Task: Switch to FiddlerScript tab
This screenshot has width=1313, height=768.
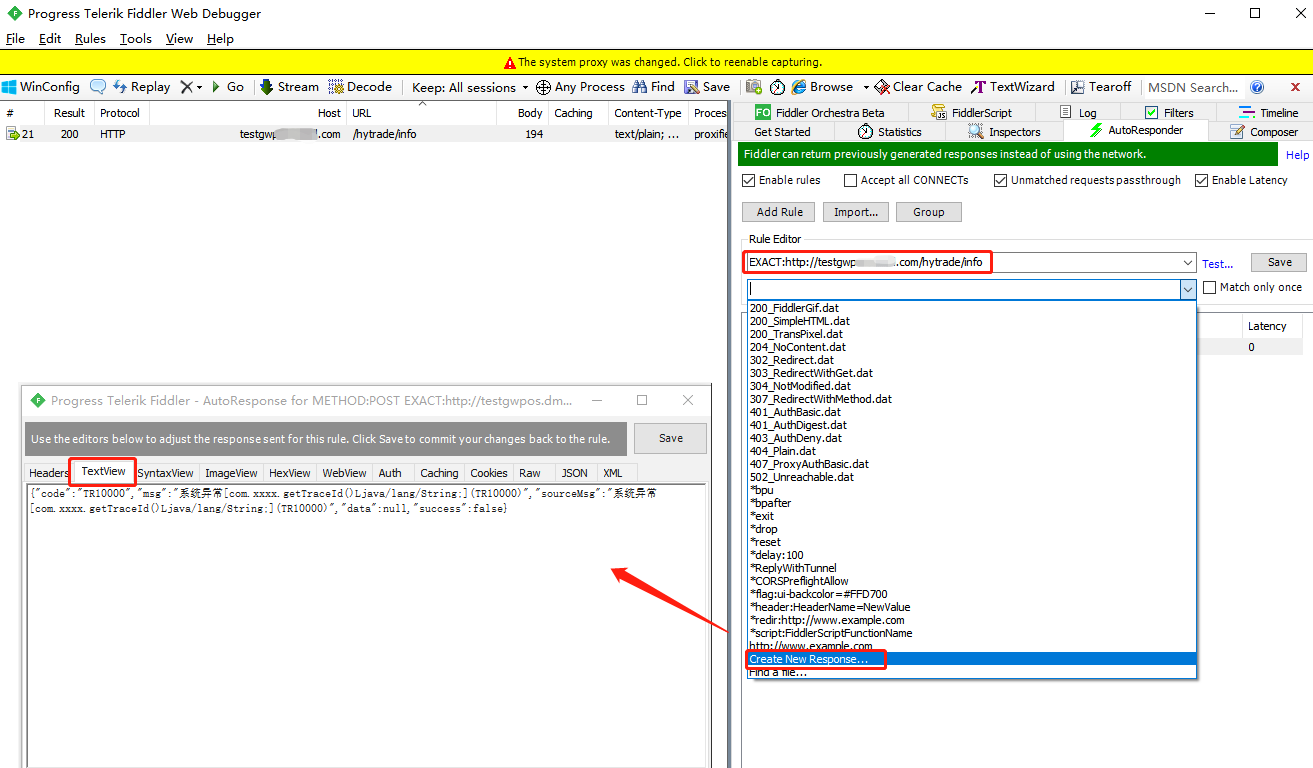Action: [970, 112]
